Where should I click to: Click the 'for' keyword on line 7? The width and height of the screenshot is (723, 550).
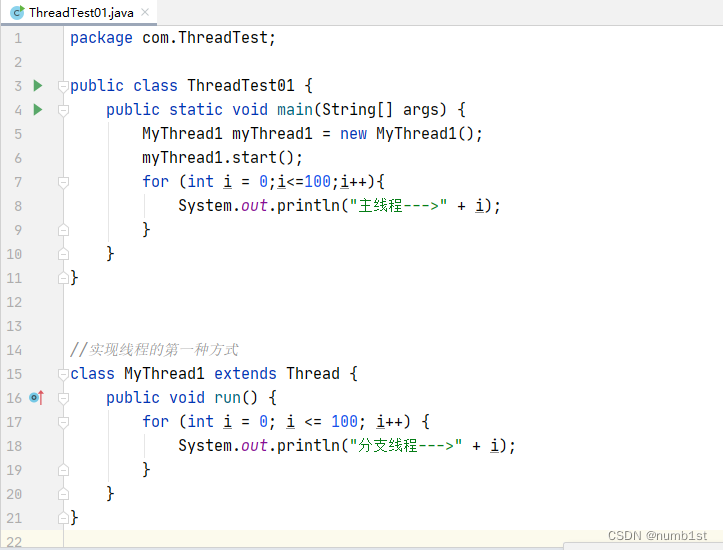155,182
